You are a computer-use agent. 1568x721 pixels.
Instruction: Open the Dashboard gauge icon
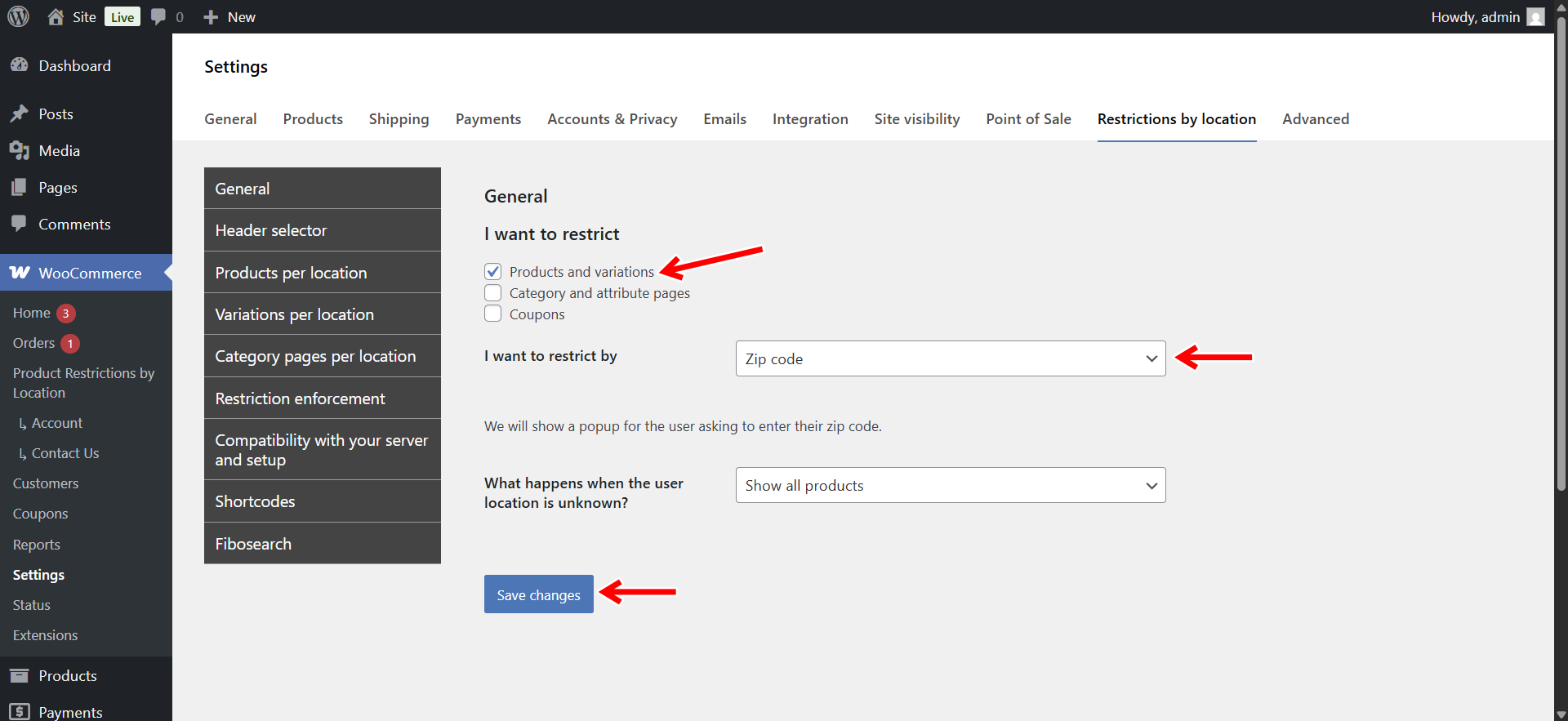coord(20,65)
